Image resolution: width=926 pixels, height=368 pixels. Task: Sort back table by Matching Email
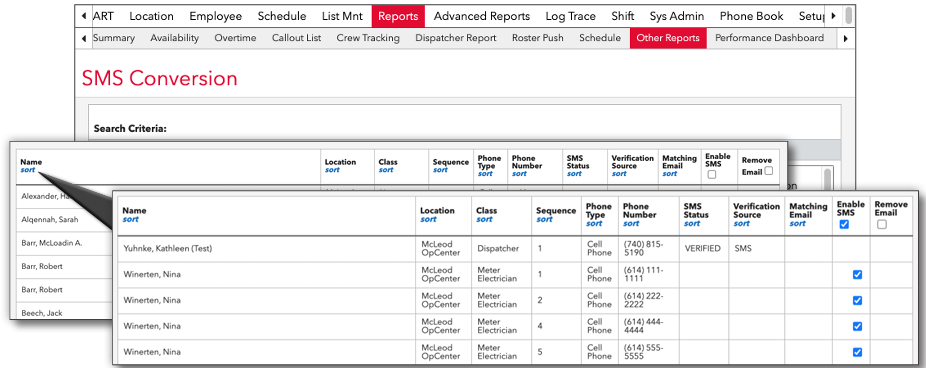pos(670,174)
